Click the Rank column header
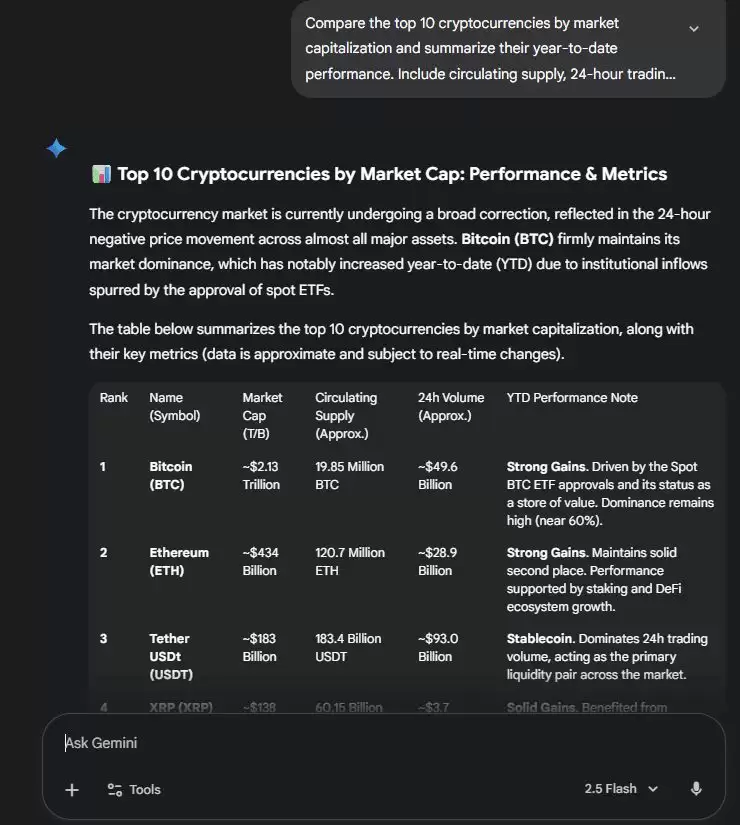The width and height of the screenshot is (740, 825). (x=114, y=398)
